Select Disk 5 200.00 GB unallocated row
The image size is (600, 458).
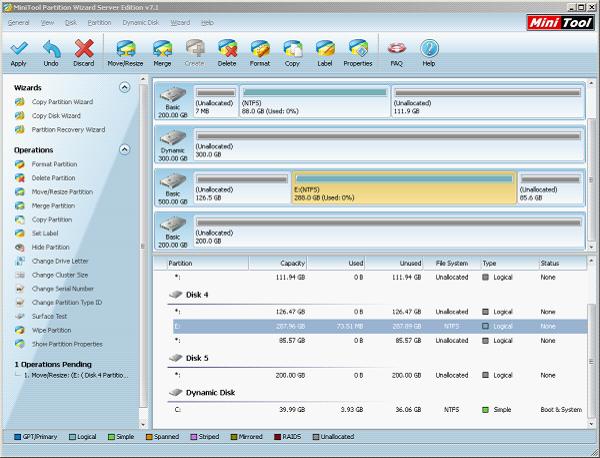pos(380,375)
